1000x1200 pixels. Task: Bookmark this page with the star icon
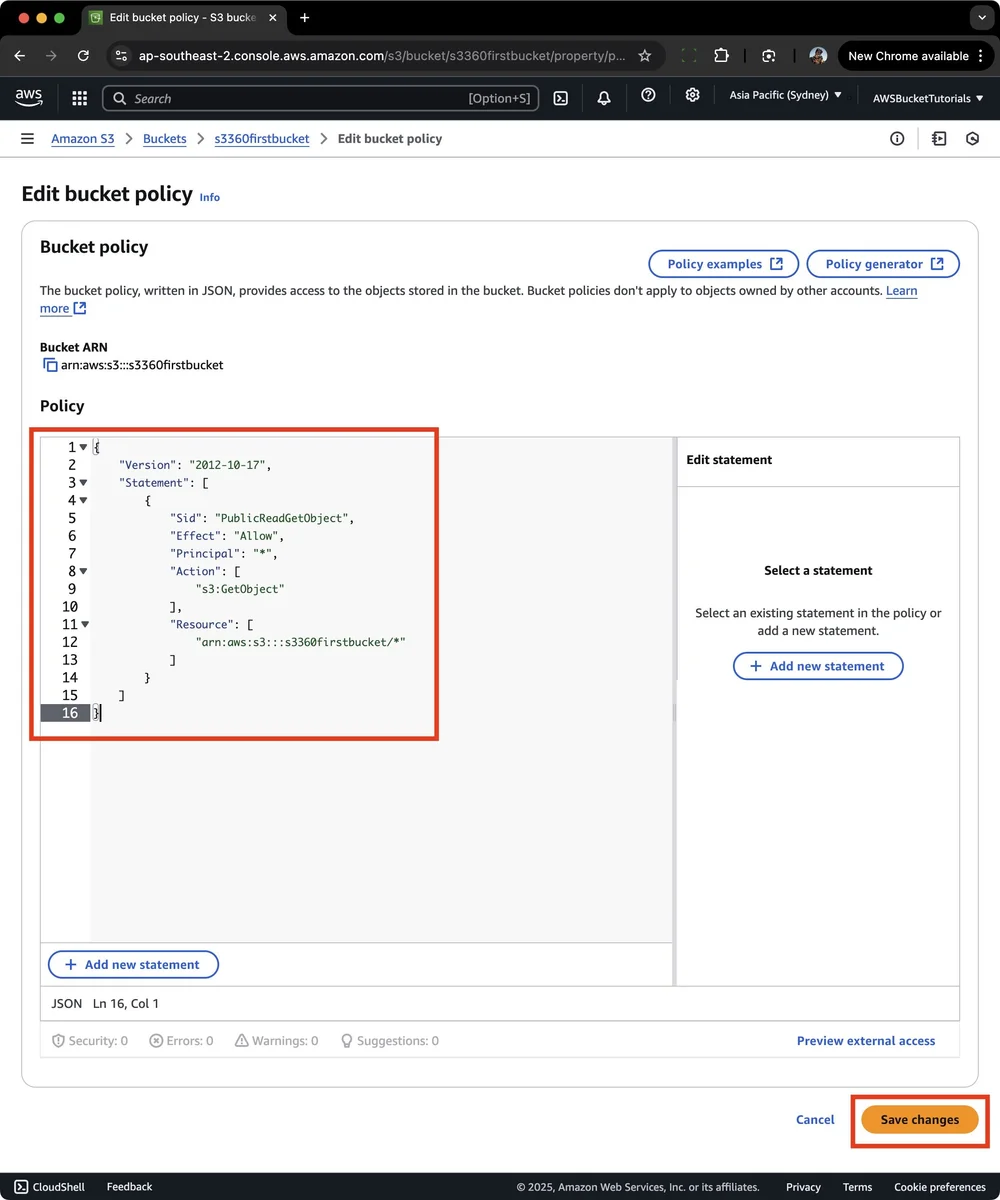(645, 56)
